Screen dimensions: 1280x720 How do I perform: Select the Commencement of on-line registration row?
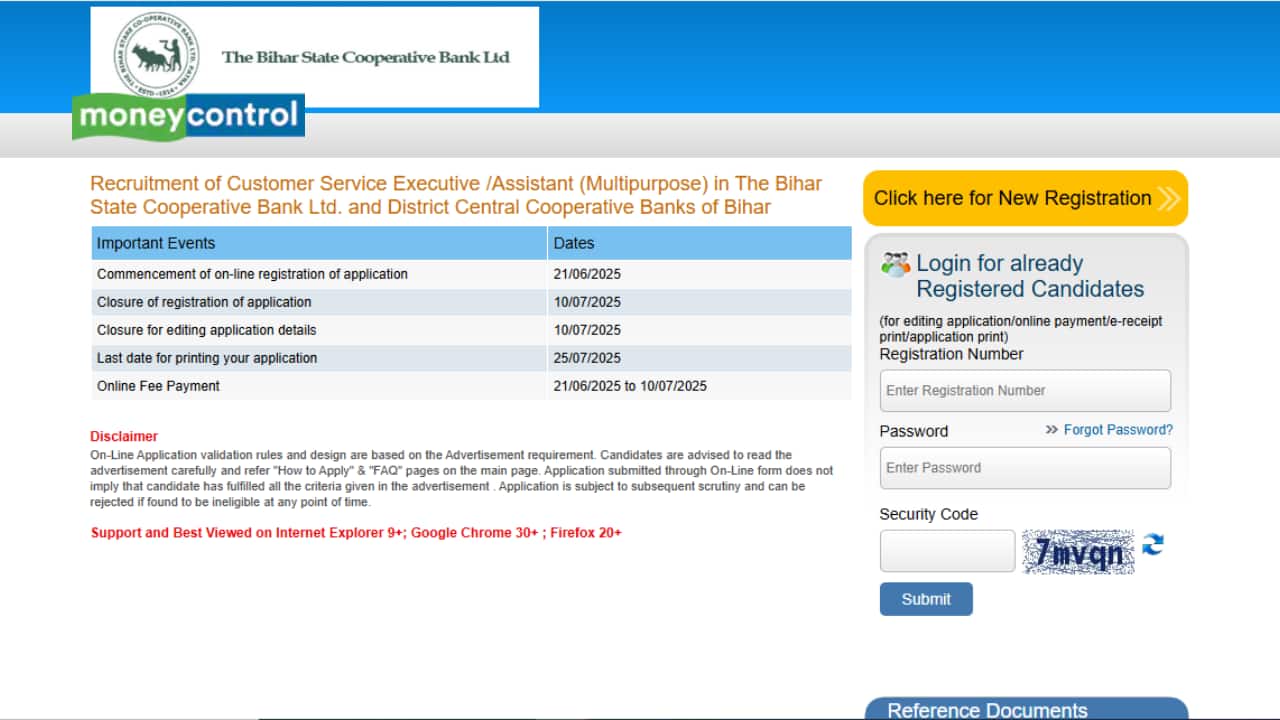coord(400,274)
